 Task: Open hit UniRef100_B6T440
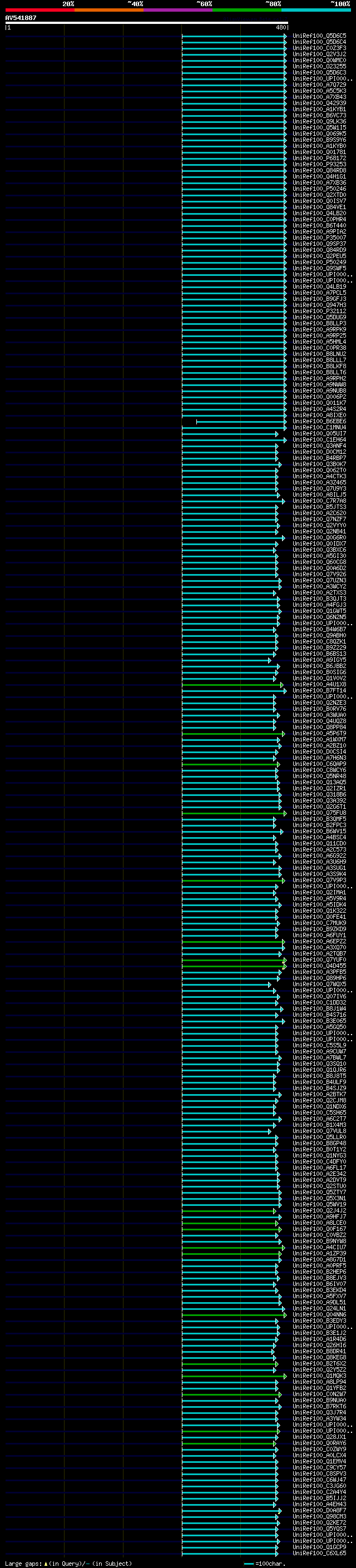pyautogui.click(x=319, y=225)
